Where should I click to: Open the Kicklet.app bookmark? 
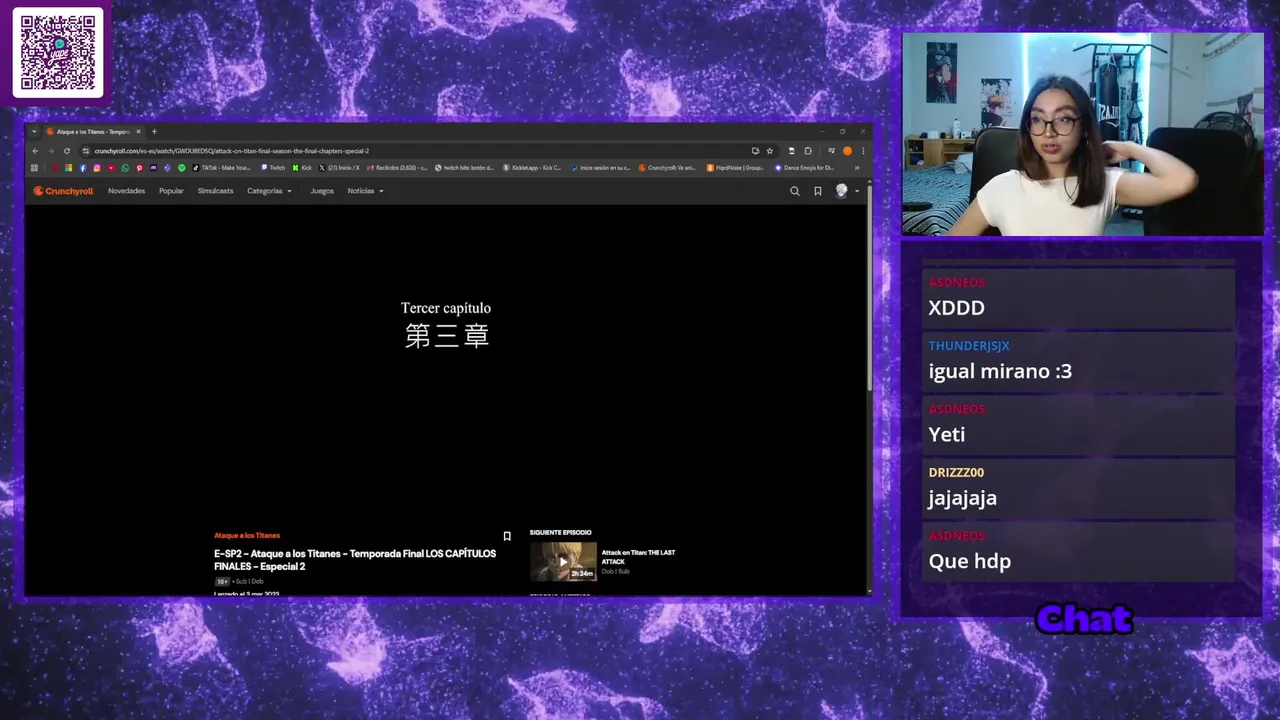(x=533, y=168)
